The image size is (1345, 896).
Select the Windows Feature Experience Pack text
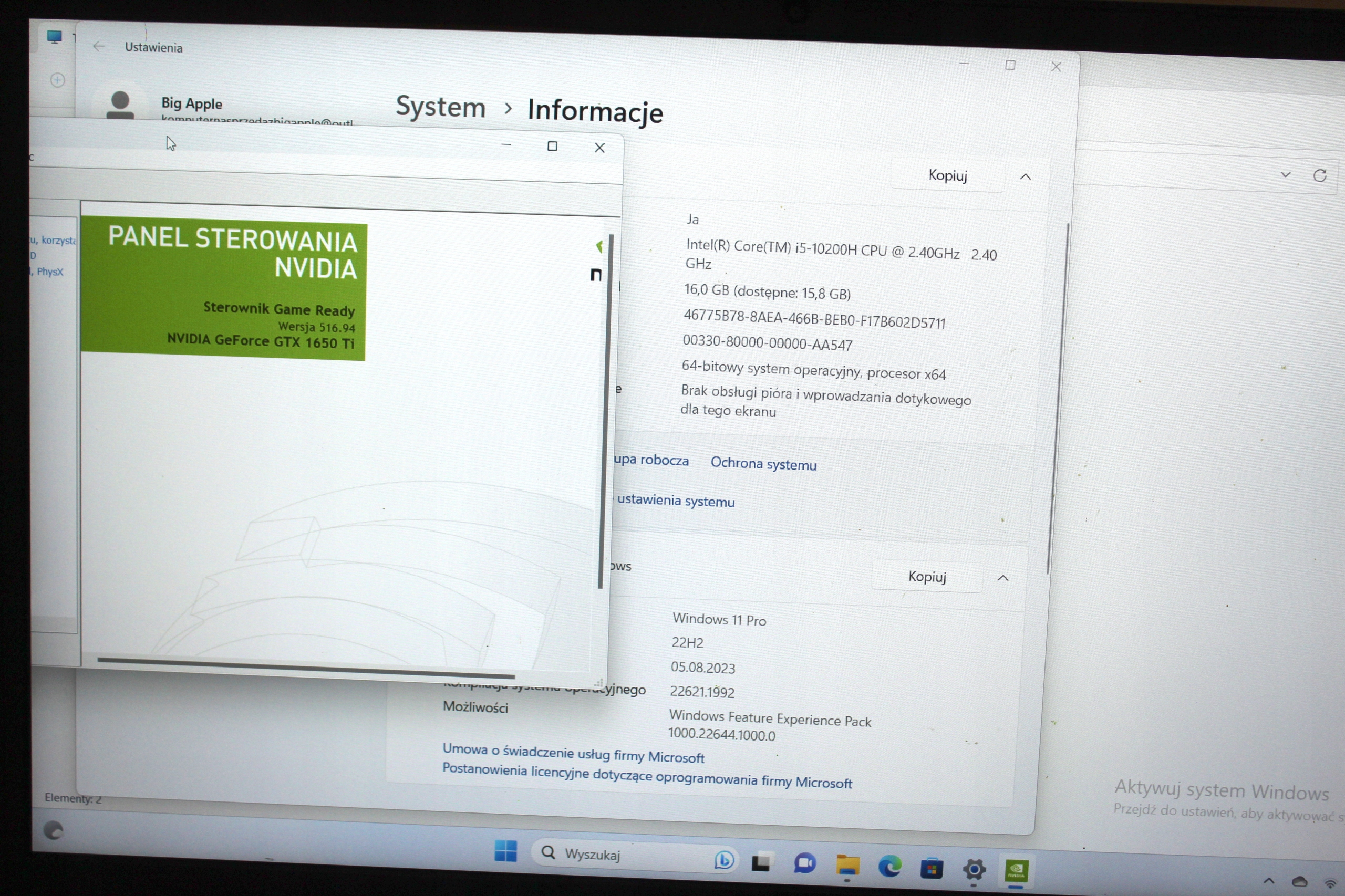pos(769,725)
